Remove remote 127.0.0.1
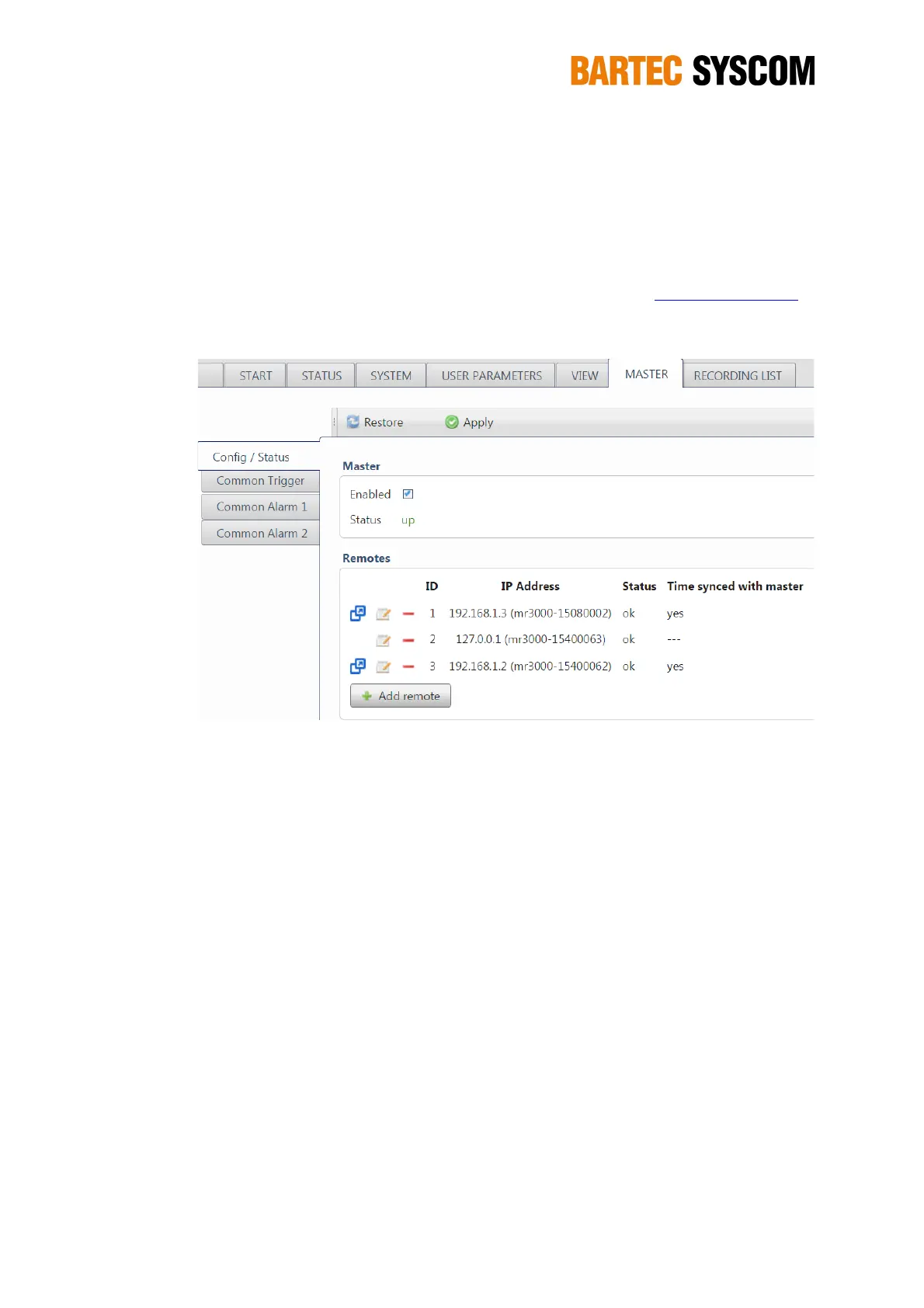This screenshot has width=924, height=1308. click(408, 640)
